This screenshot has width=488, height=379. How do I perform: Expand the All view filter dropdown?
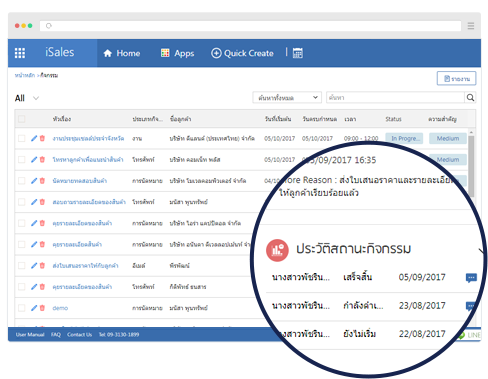[36, 98]
